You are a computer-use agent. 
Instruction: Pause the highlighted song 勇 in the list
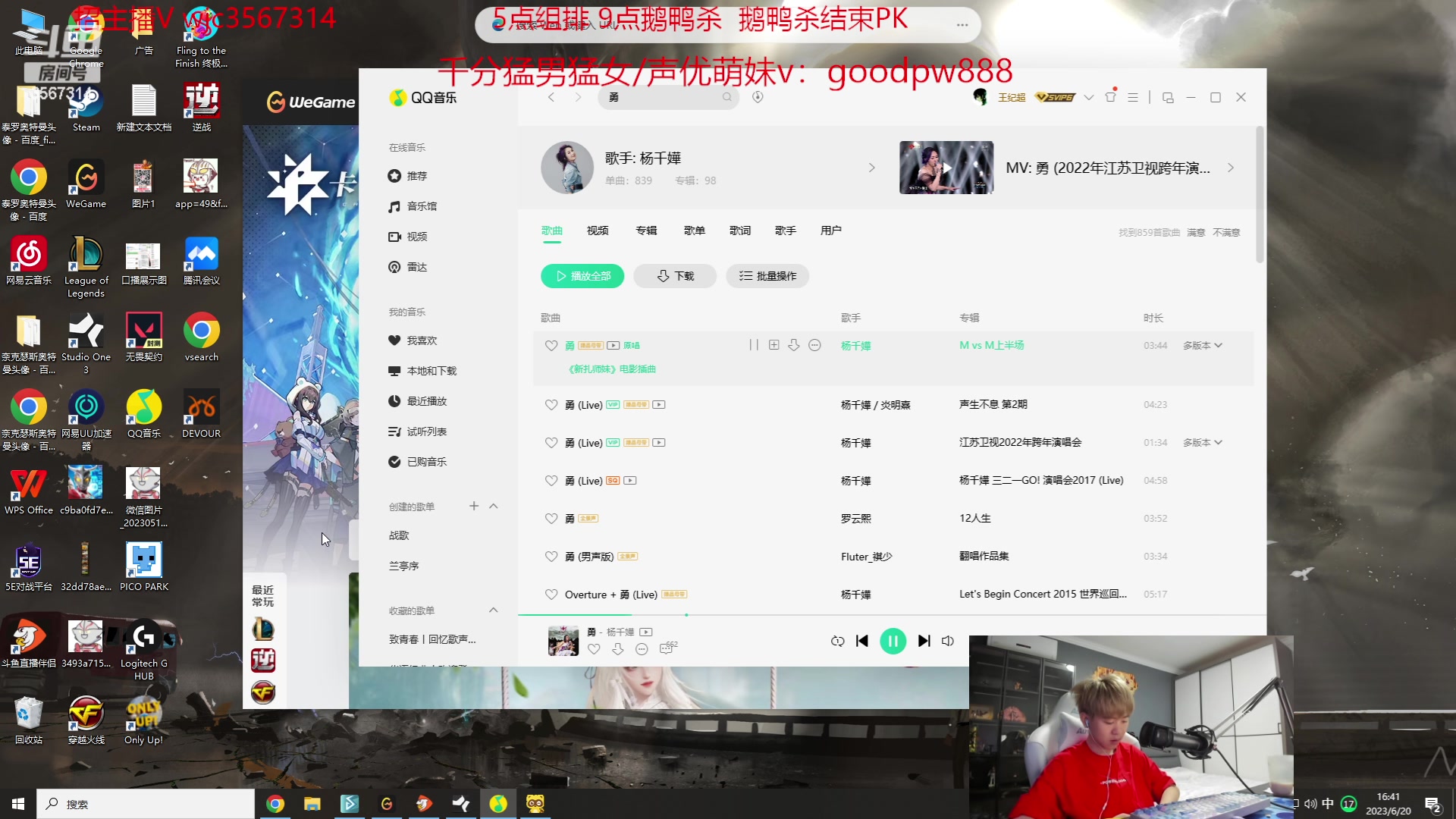coord(754,345)
